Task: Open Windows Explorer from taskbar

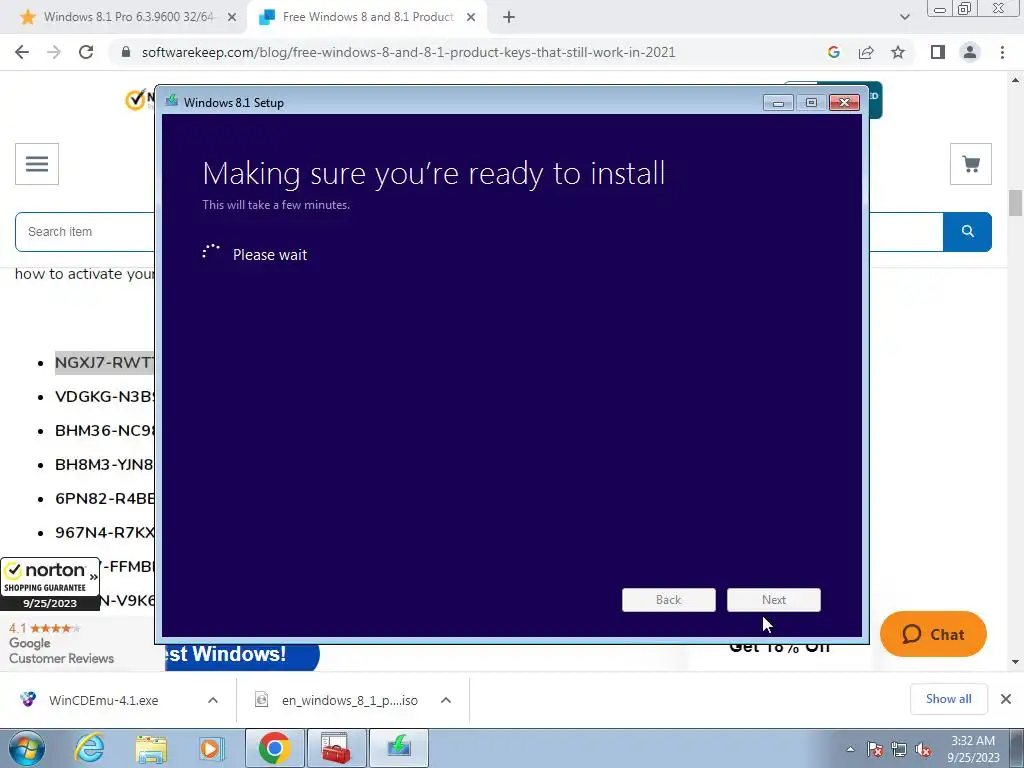Action: [x=151, y=748]
